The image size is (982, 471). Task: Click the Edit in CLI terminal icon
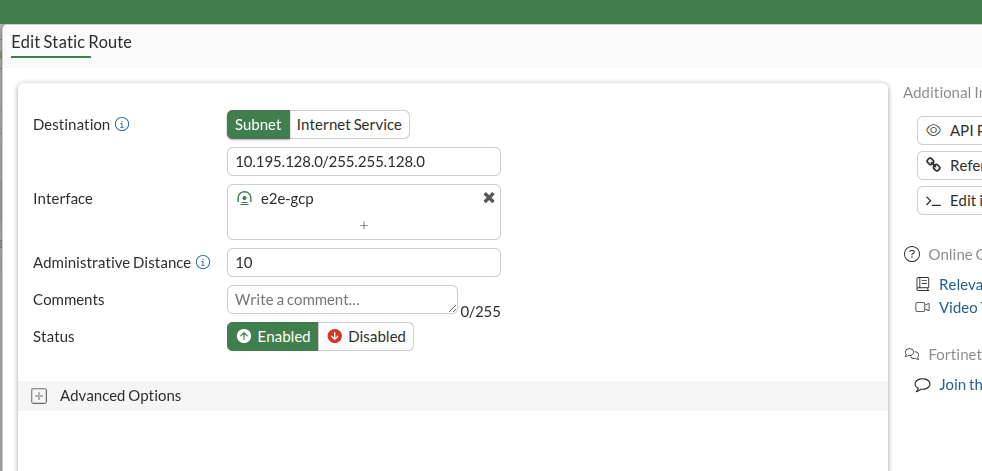point(933,200)
